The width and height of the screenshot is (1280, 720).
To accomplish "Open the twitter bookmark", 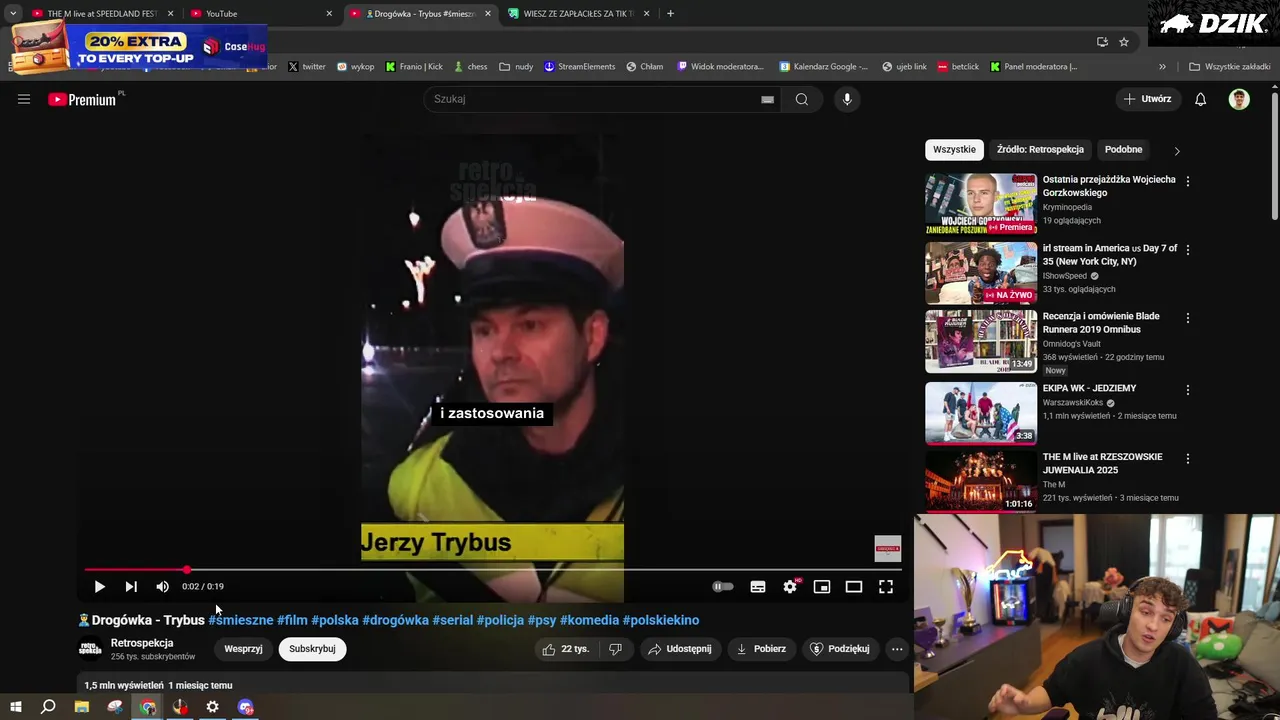I will pyautogui.click(x=307, y=67).
